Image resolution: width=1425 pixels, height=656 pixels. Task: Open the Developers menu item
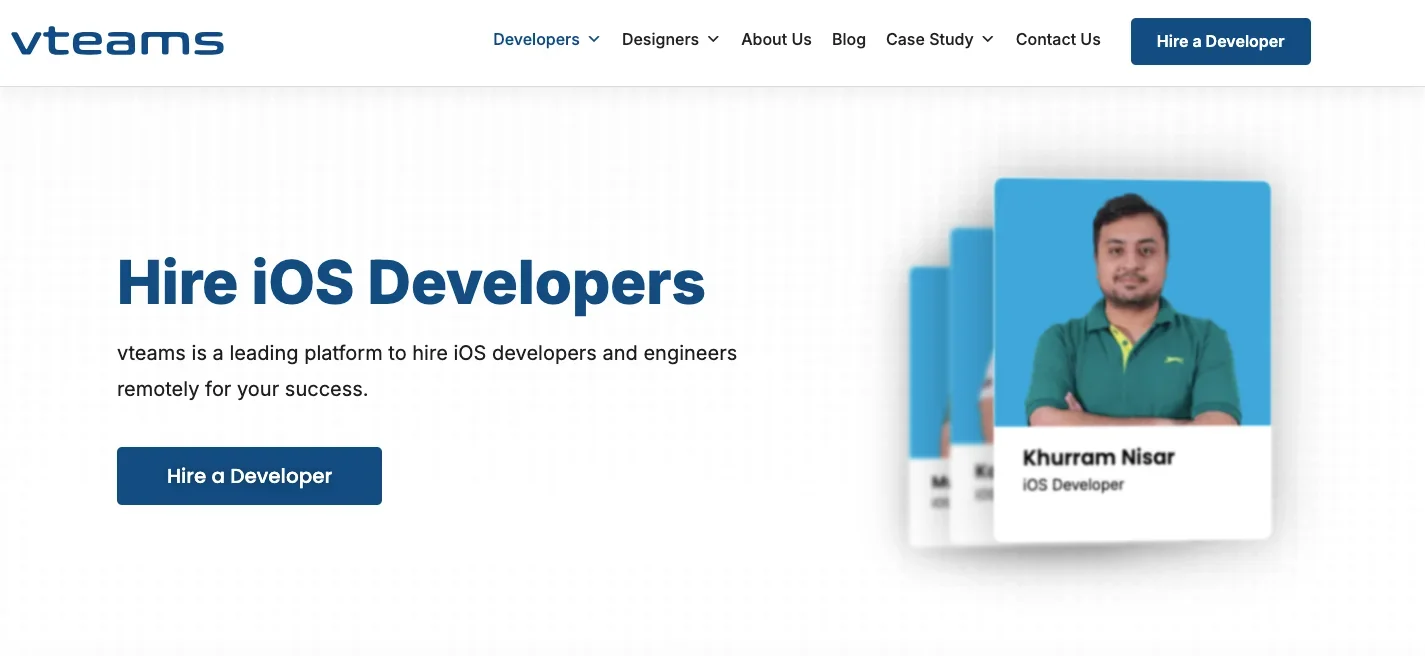pyautogui.click(x=536, y=40)
